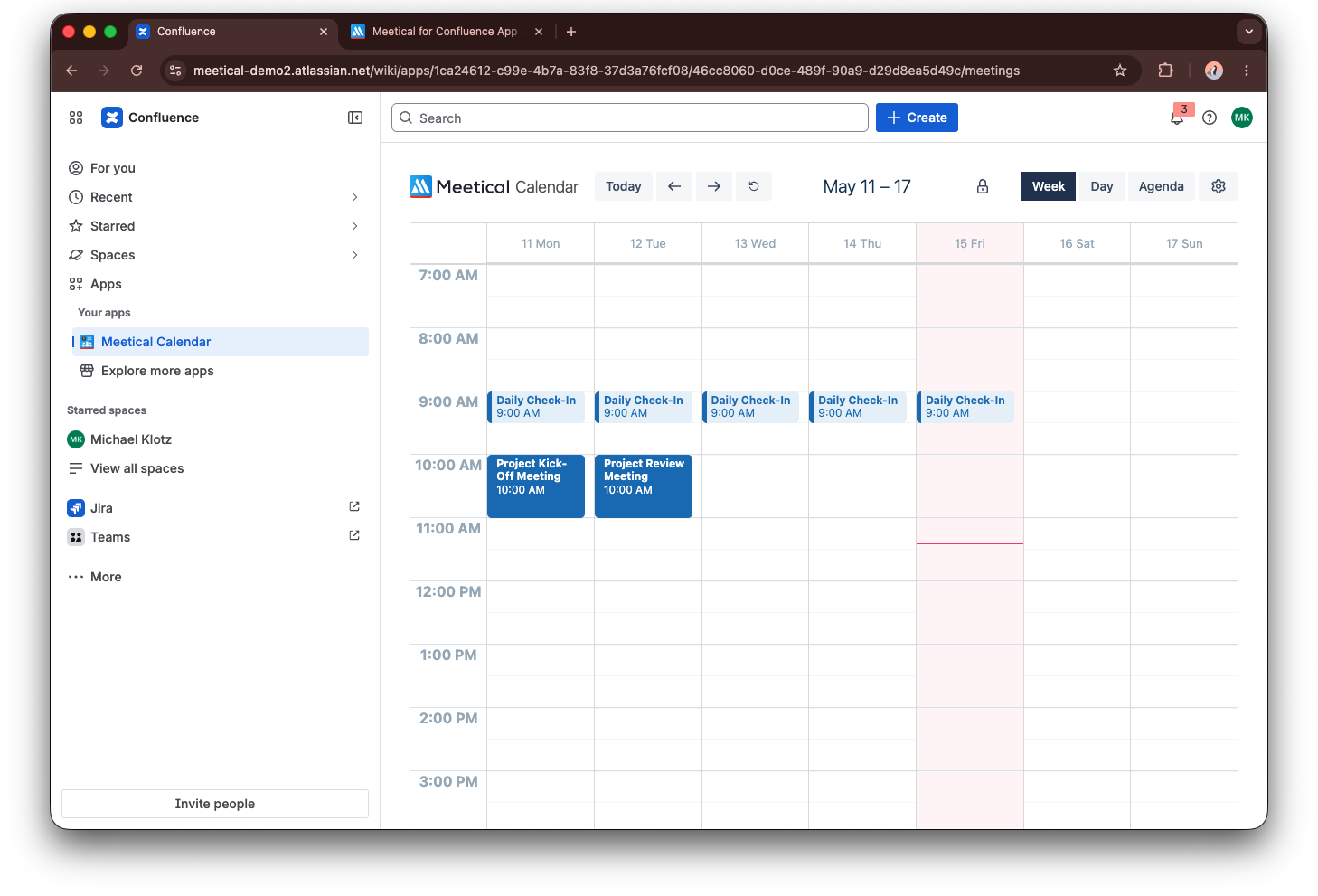Open Friday's Daily Check-In event
This screenshot has width=1318, height=896.
tap(965, 407)
